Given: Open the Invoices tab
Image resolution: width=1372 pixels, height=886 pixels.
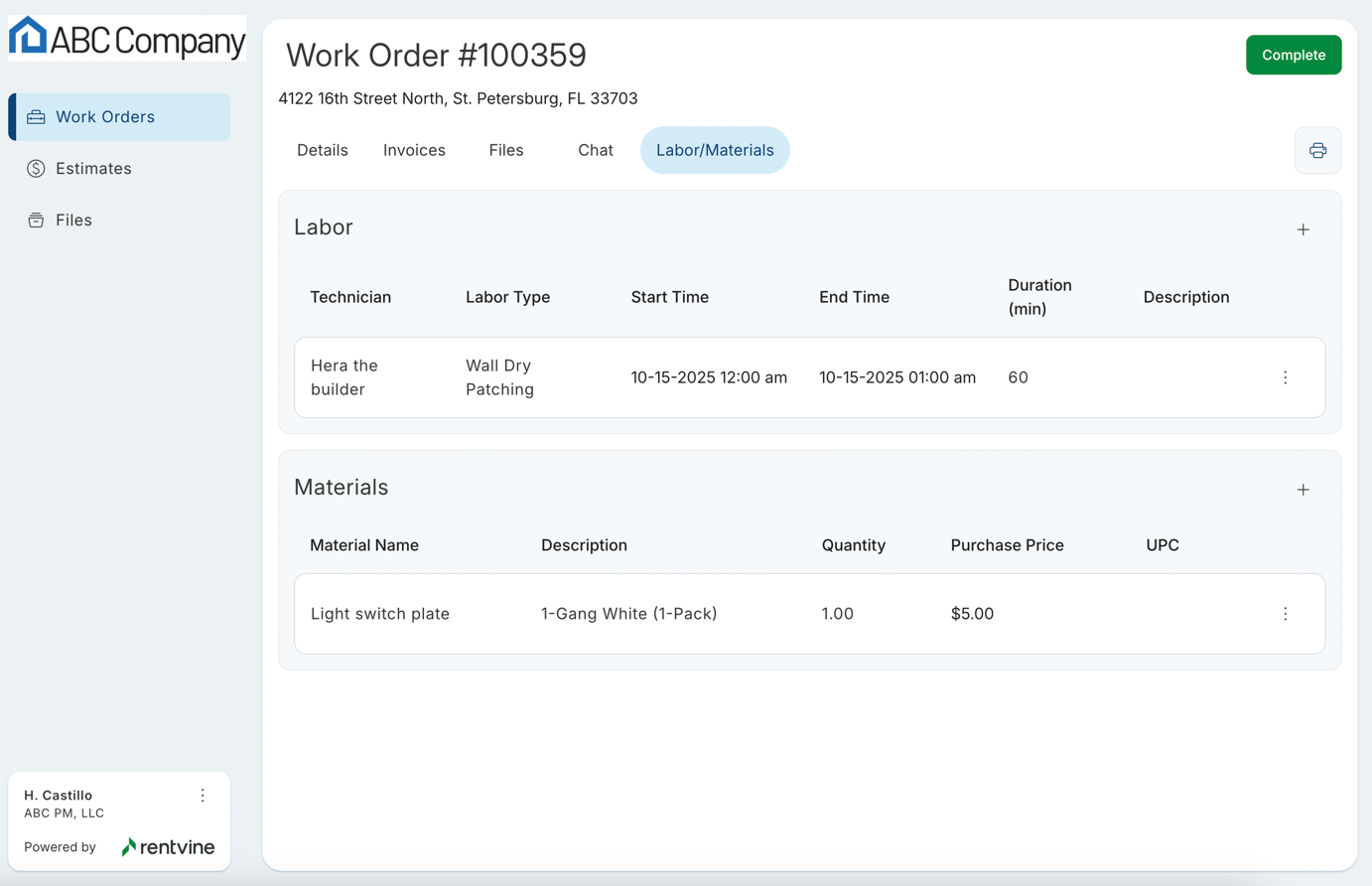Looking at the screenshot, I should (x=413, y=150).
